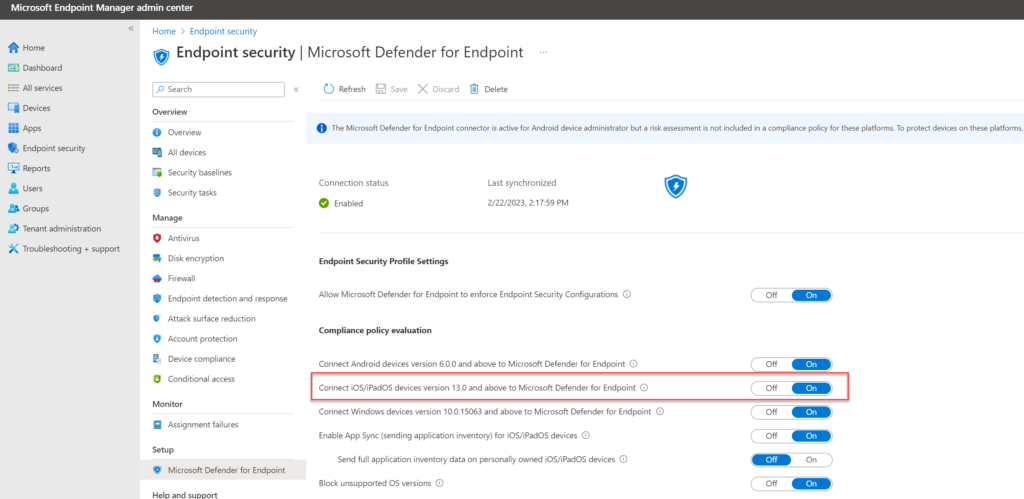Click the Endpoint security breadcrumb link

tap(223, 31)
